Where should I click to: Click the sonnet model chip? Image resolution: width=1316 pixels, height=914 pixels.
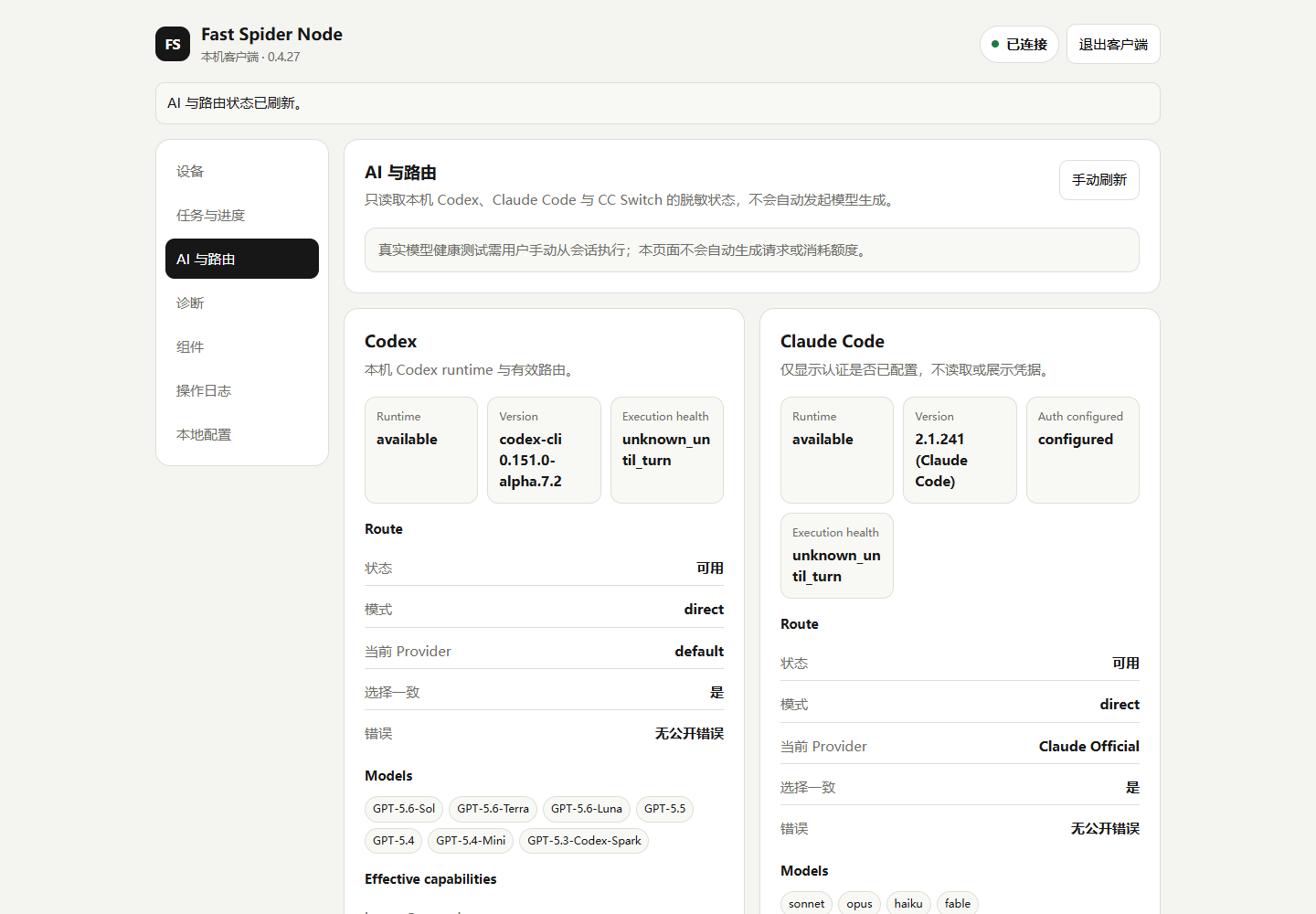coord(806,903)
